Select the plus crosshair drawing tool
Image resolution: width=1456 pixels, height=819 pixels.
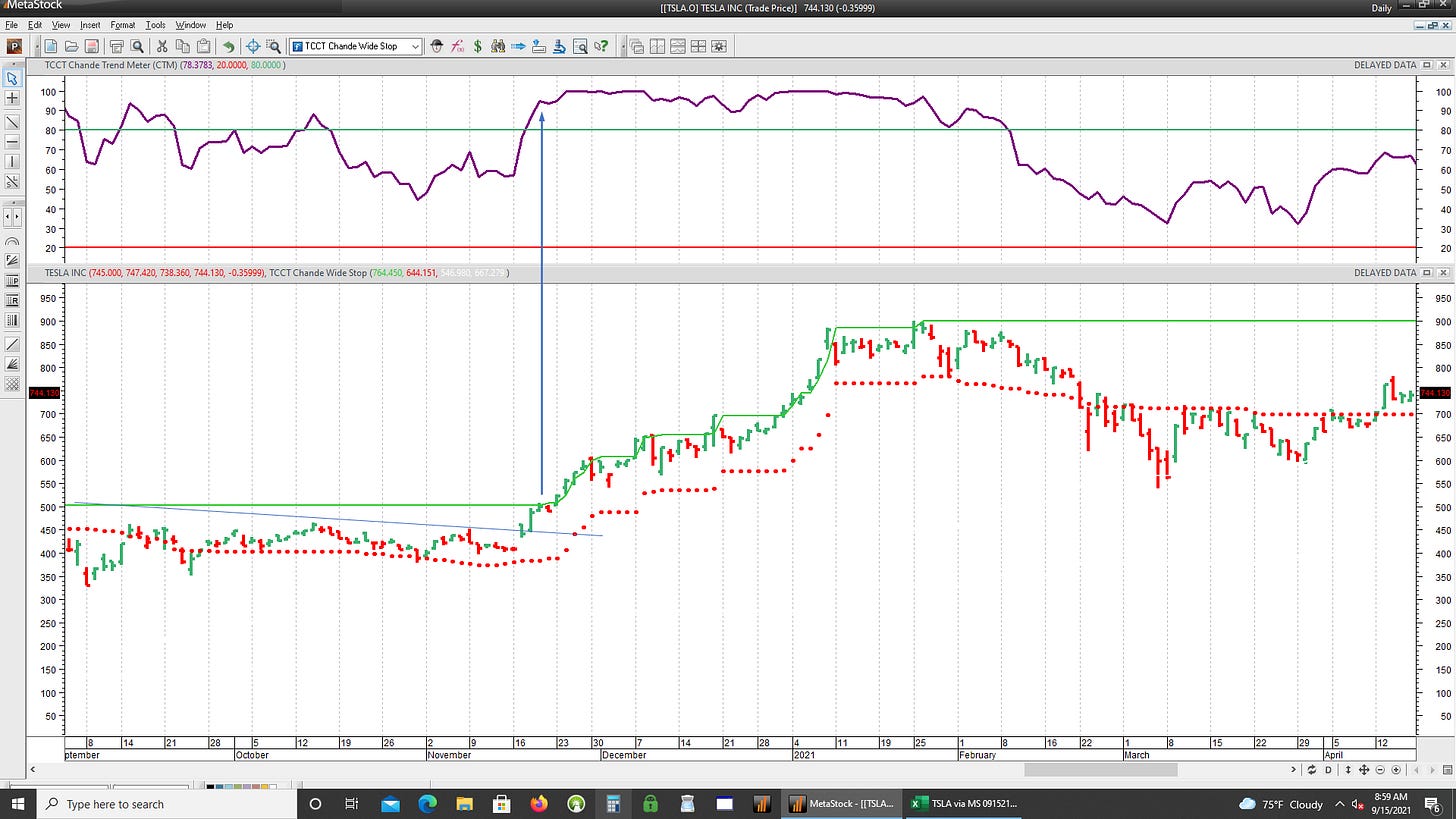pyautogui.click(x=12, y=98)
